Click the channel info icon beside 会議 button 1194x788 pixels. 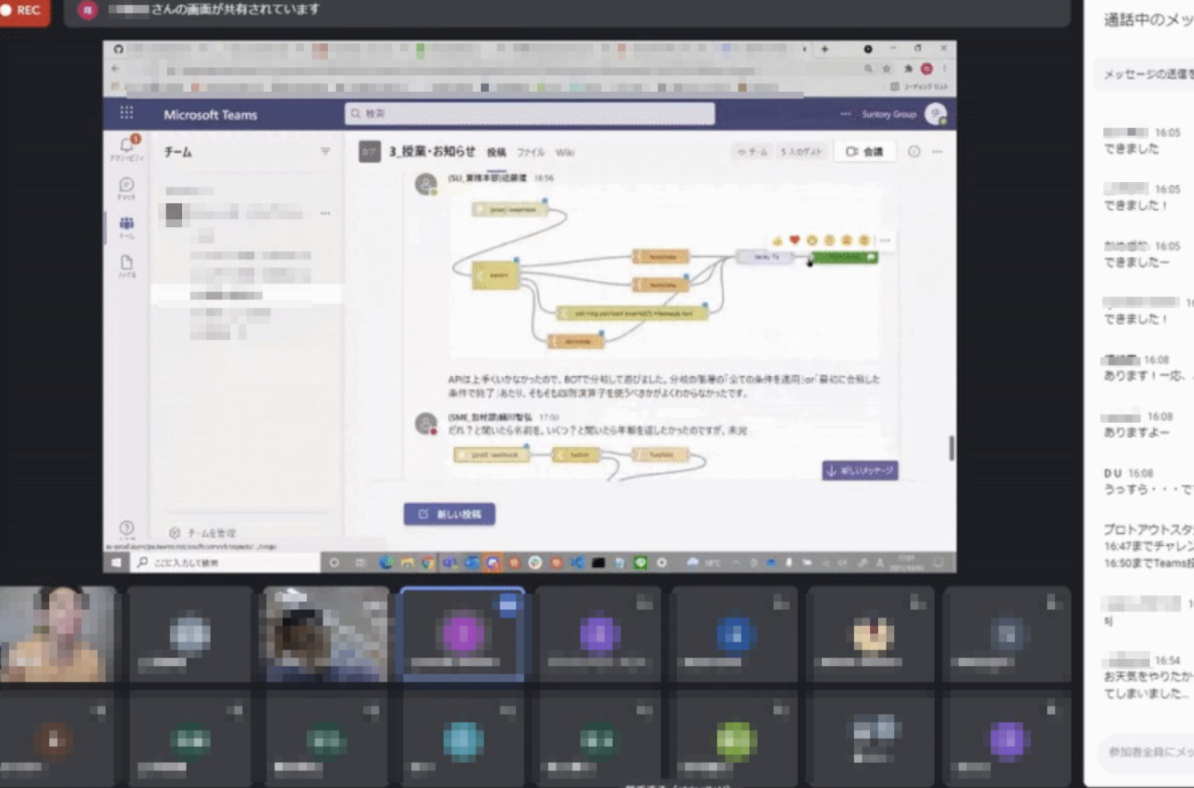tap(914, 152)
